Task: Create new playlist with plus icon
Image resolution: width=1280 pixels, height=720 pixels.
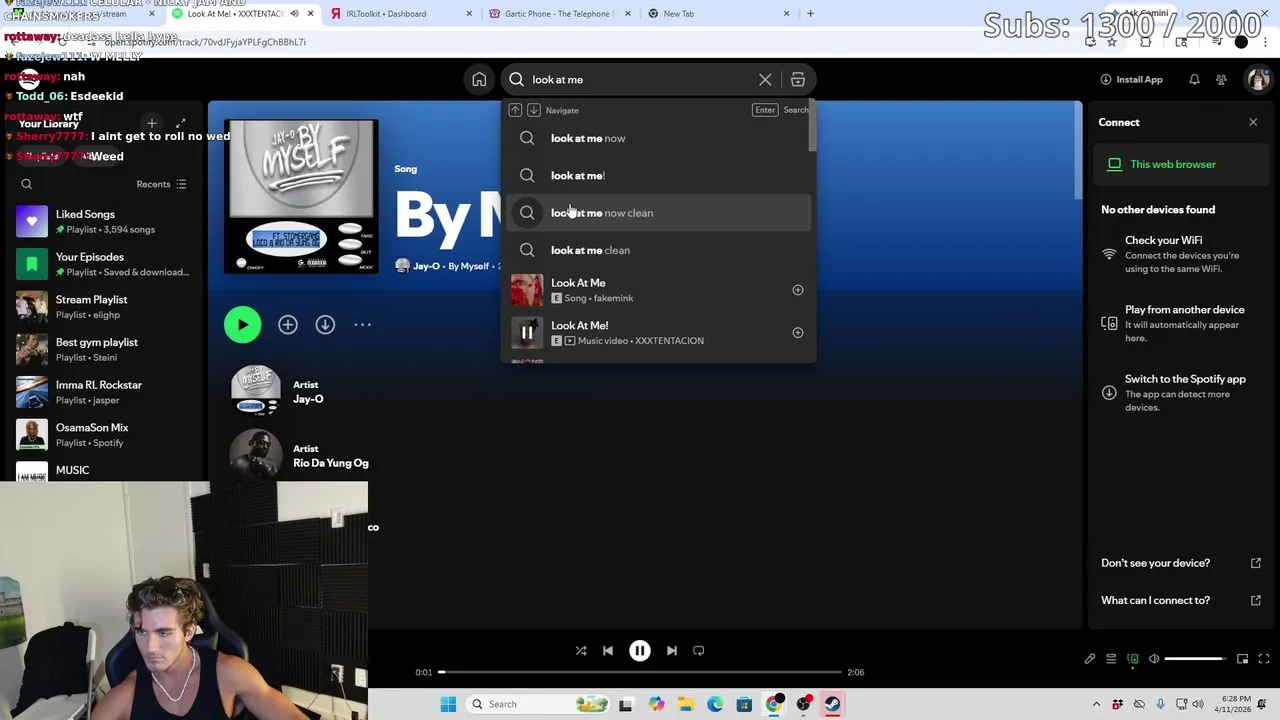Action: tap(152, 123)
